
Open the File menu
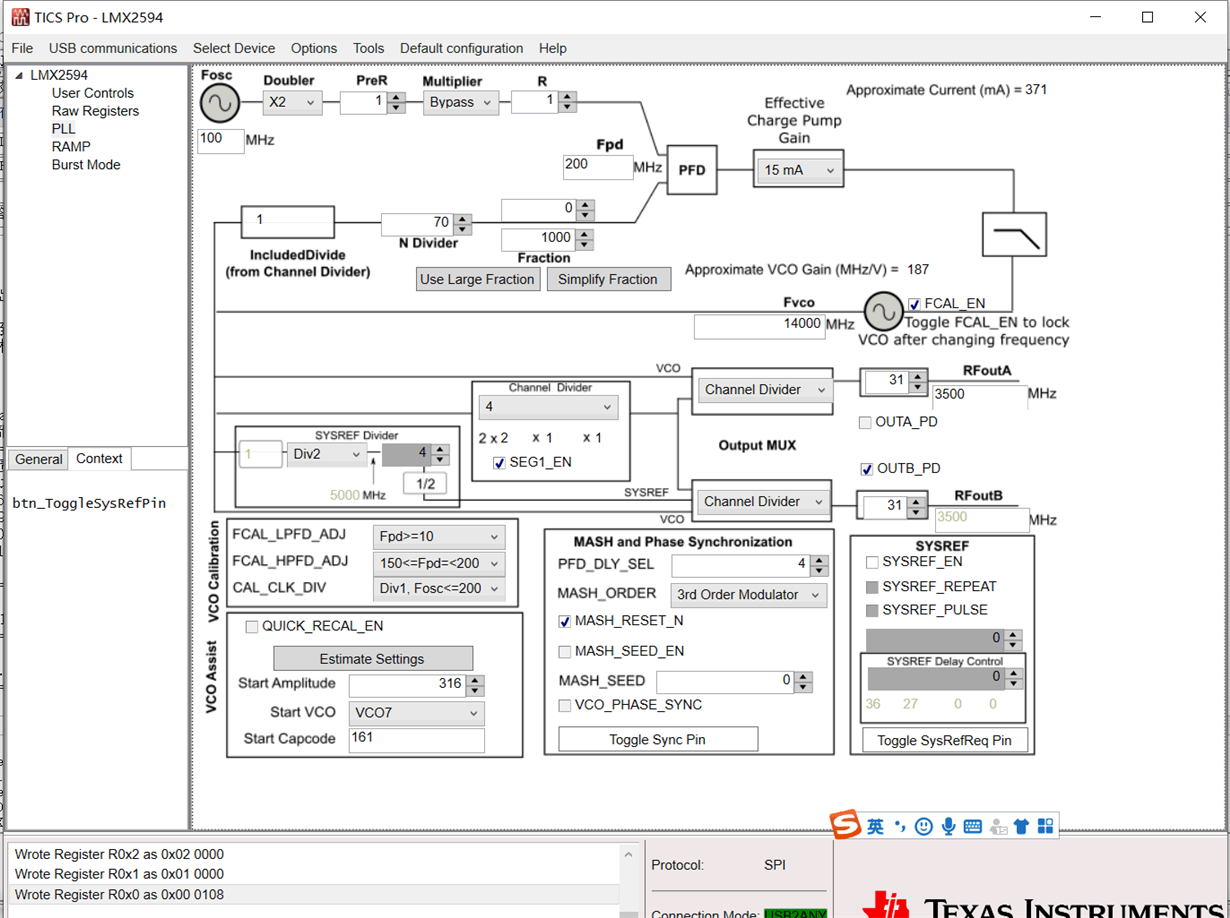point(22,48)
